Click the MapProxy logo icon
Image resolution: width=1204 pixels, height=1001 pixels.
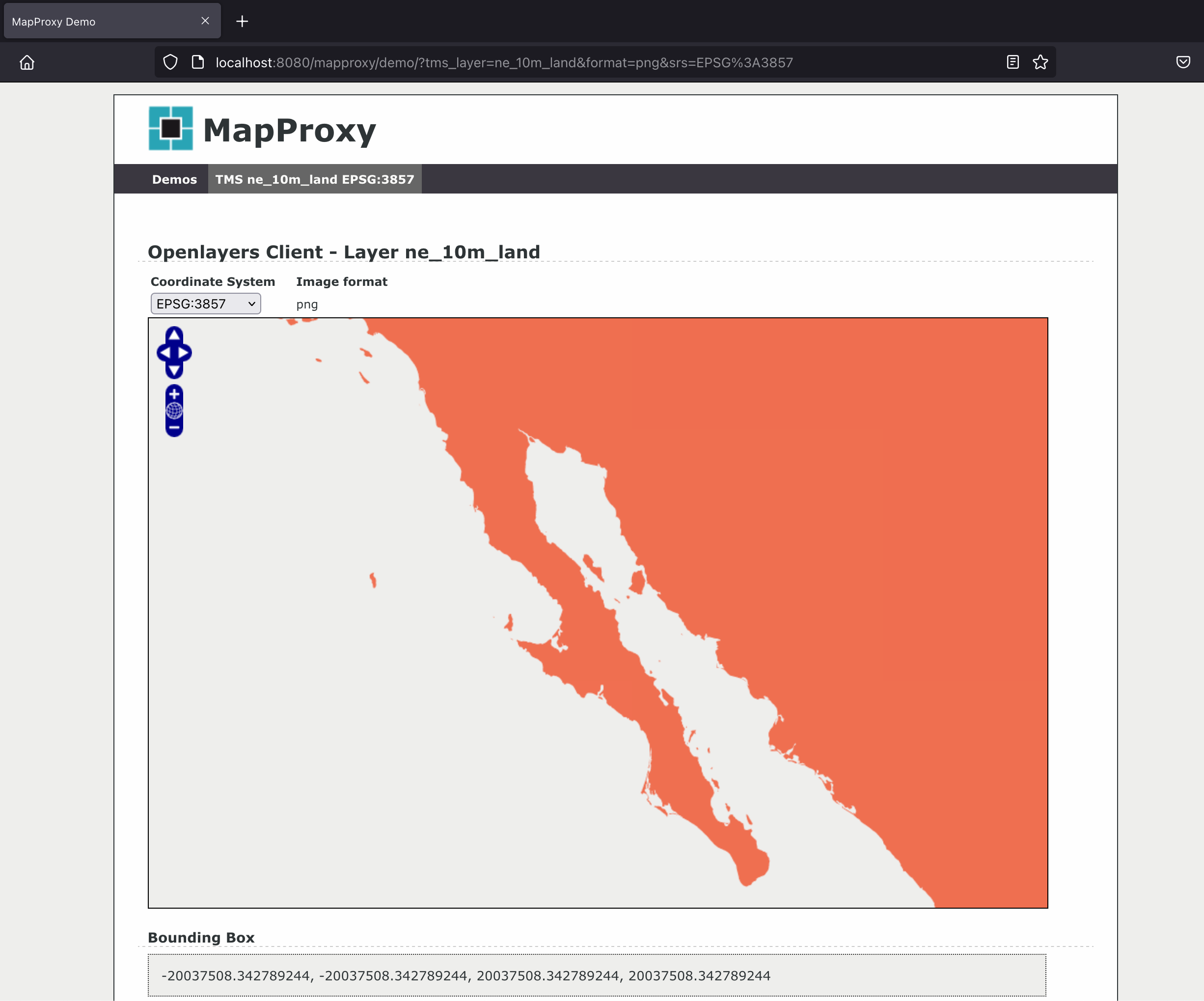click(x=171, y=129)
